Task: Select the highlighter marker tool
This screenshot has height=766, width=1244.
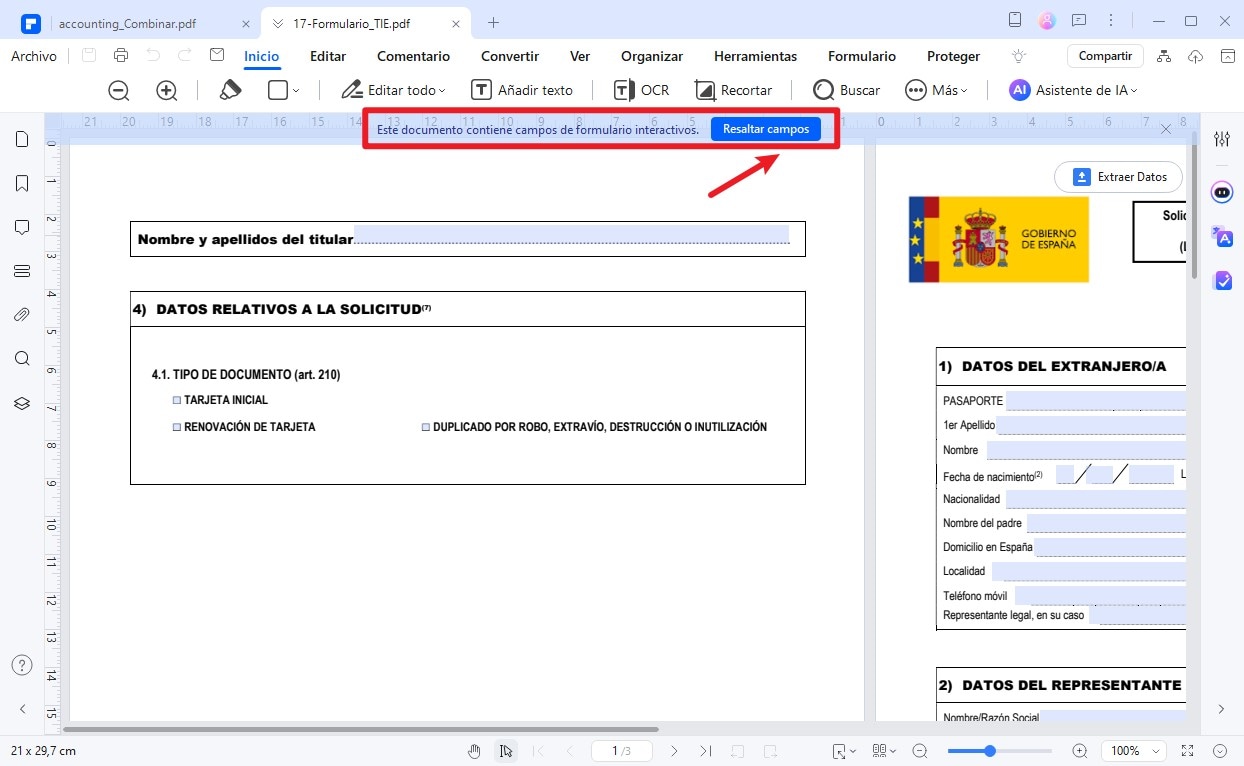Action: [x=230, y=90]
